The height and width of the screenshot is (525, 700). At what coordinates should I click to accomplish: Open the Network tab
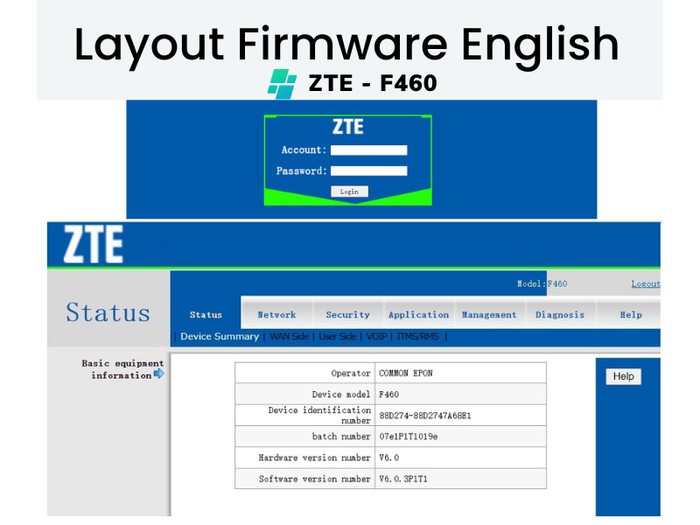(277, 315)
